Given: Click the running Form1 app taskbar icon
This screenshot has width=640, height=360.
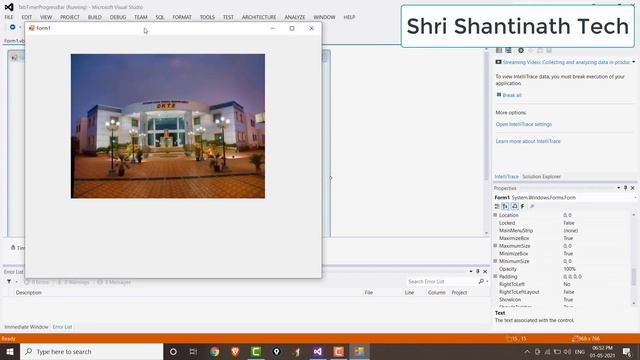Looking at the screenshot, I should (359, 351).
